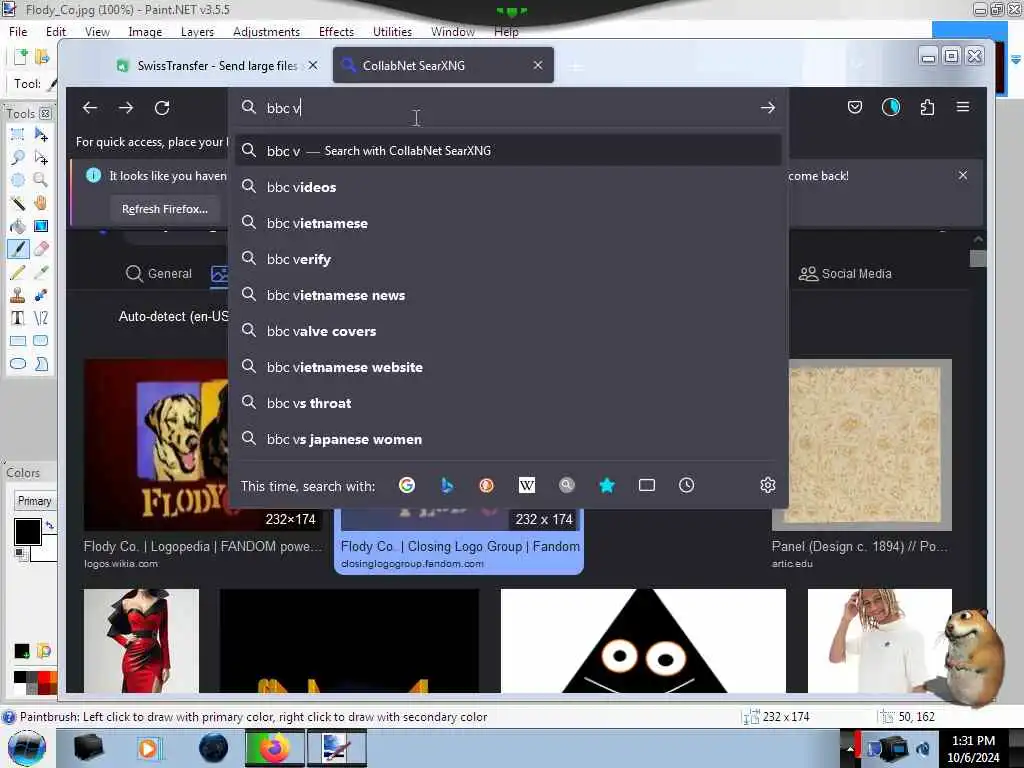Select the Paint Bucket tool in Paint.NET
Viewport: 1024px width, 768px height.
pyautogui.click(x=18, y=226)
